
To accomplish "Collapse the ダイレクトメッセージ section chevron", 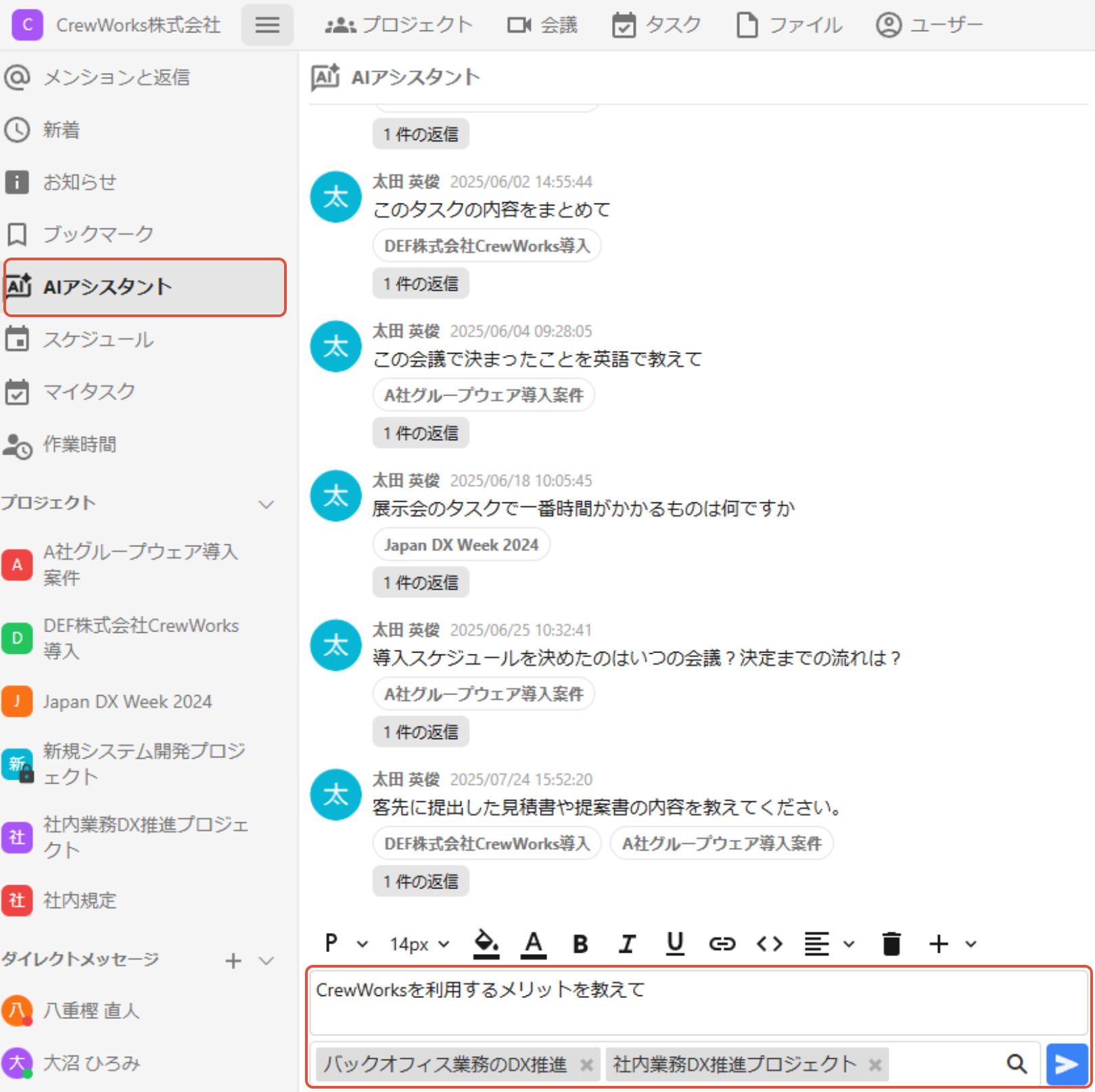I will (266, 960).
